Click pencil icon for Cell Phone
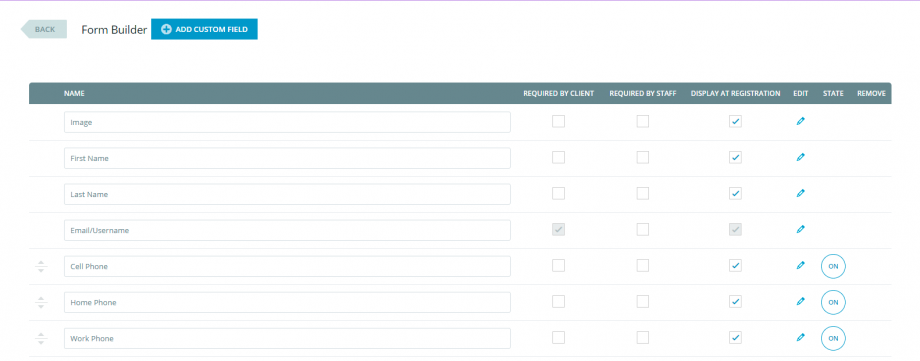The image size is (920, 361). pos(800,265)
